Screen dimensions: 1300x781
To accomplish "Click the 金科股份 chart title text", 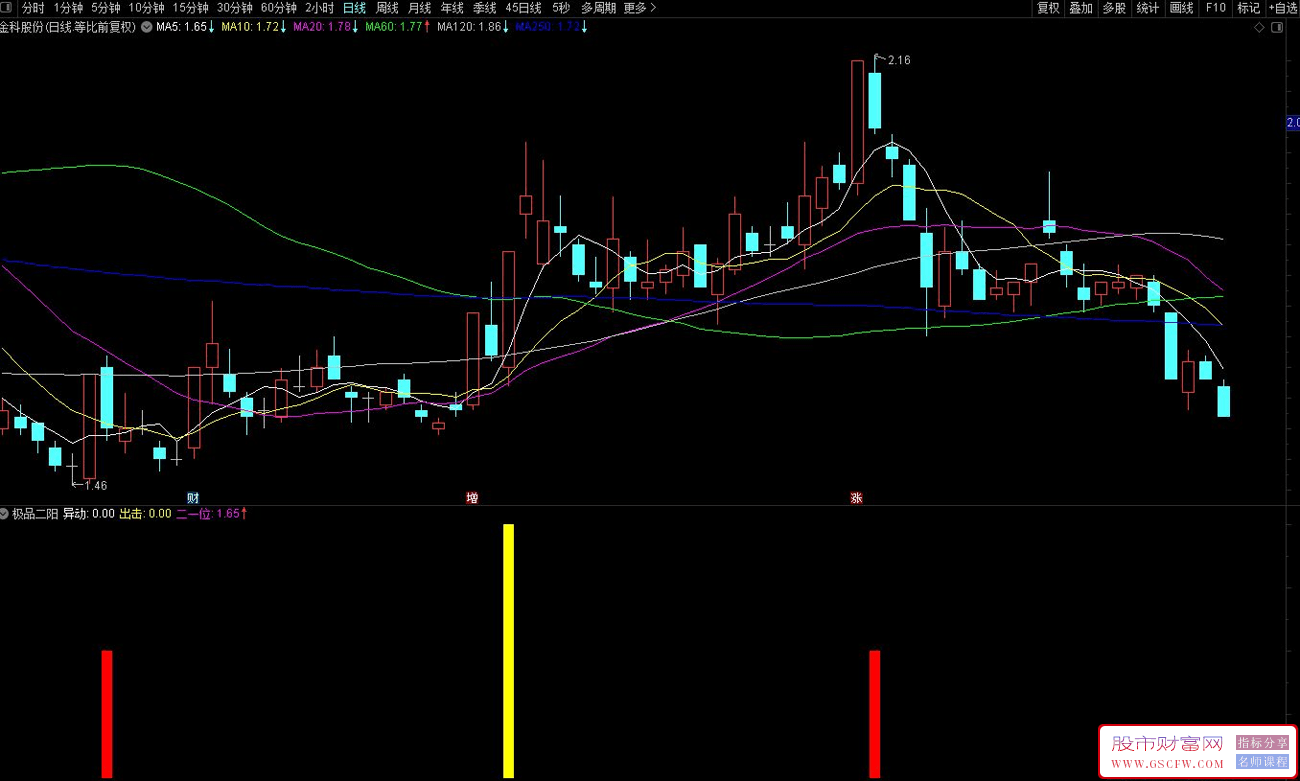I will pyautogui.click(x=68, y=27).
